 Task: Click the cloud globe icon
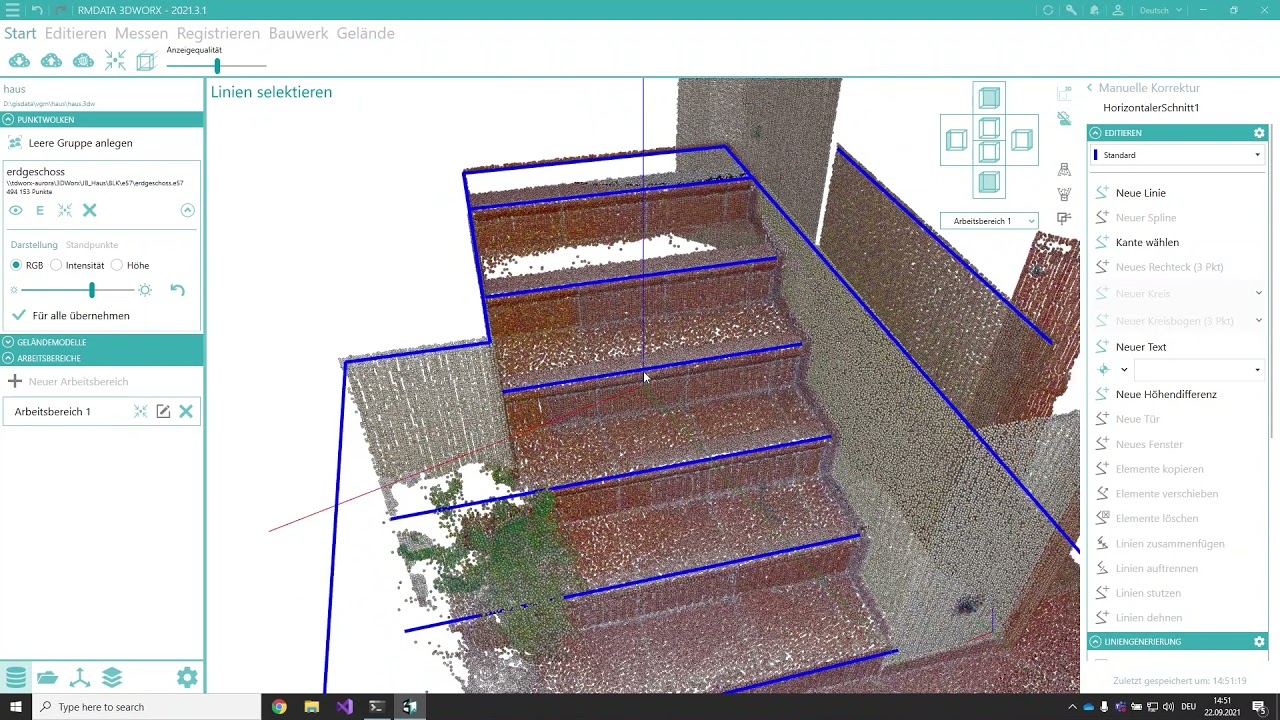click(83, 62)
